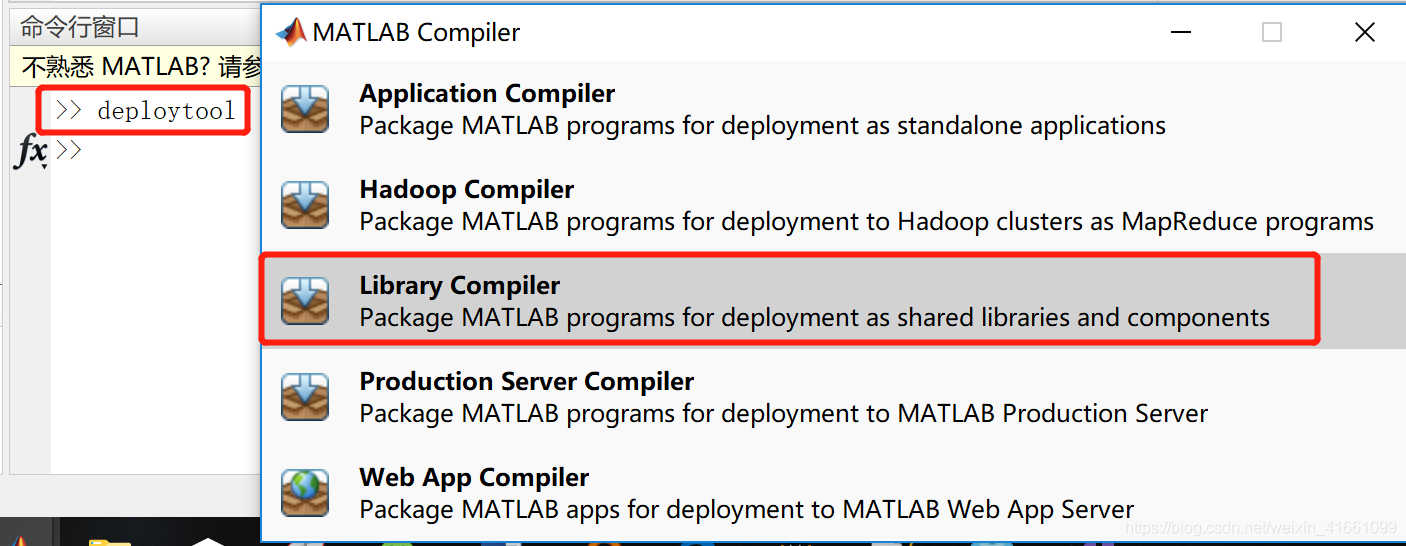Click the MATLAB logo in Compiler title bar
The height and width of the screenshot is (546, 1406).
[291, 32]
